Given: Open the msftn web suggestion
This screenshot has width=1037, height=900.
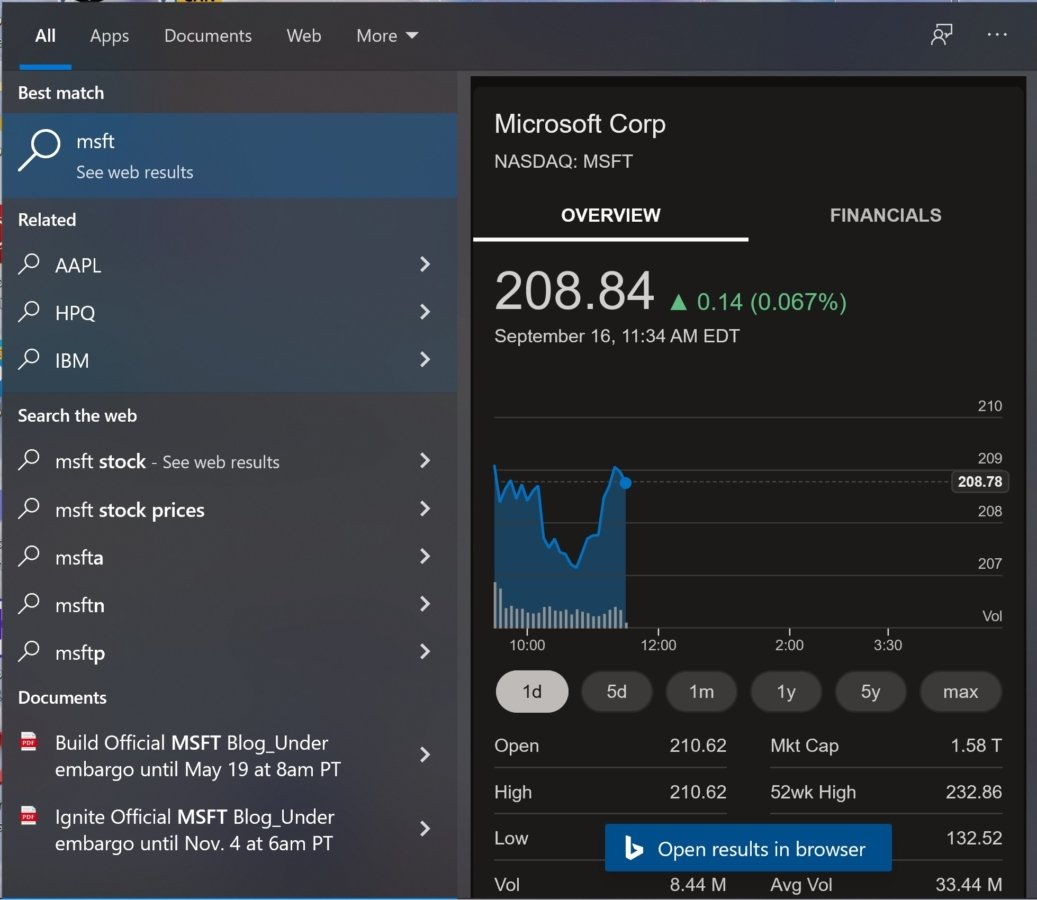Looking at the screenshot, I should tap(229, 604).
